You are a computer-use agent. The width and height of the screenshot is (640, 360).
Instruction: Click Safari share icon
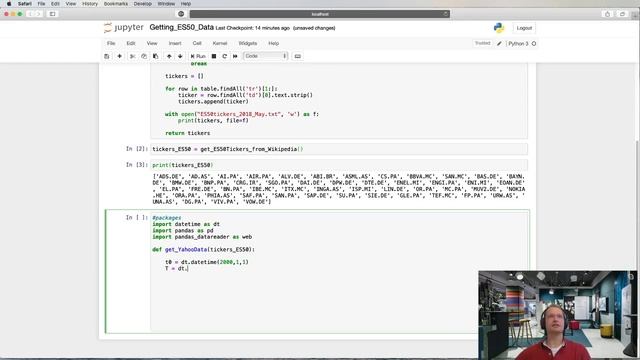pos(607,14)
